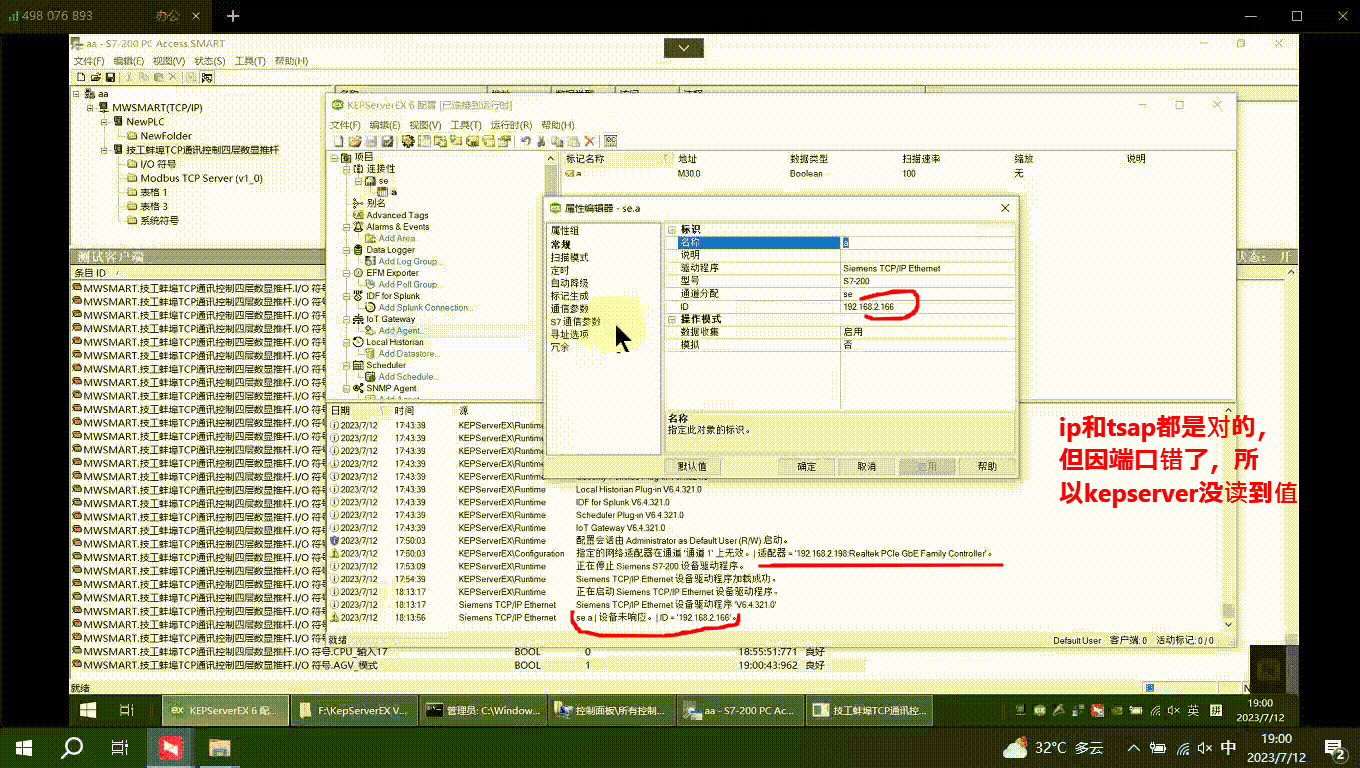Click the New Project toolbar icon in KEPServerEX
1360x768 pixels.
[339, 140]
